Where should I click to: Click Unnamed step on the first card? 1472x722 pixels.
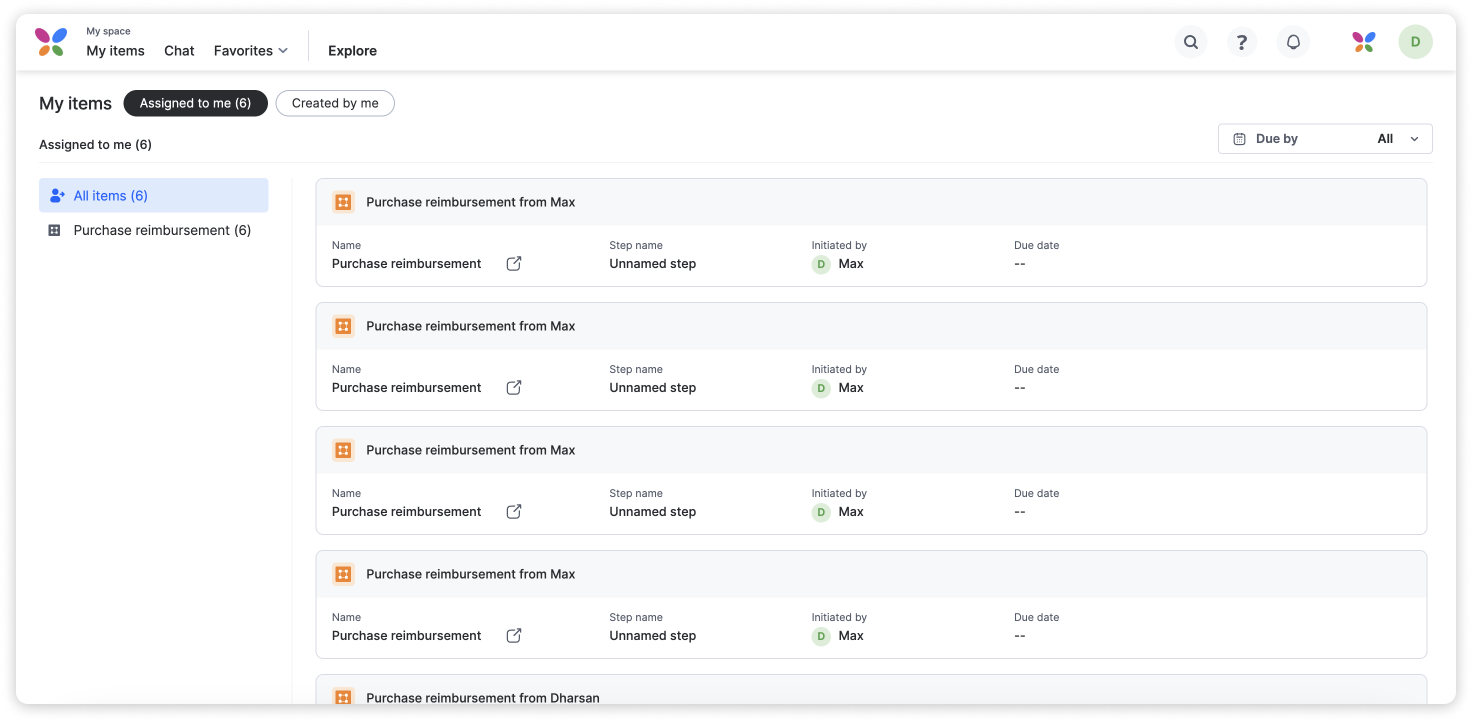(653, 264)
